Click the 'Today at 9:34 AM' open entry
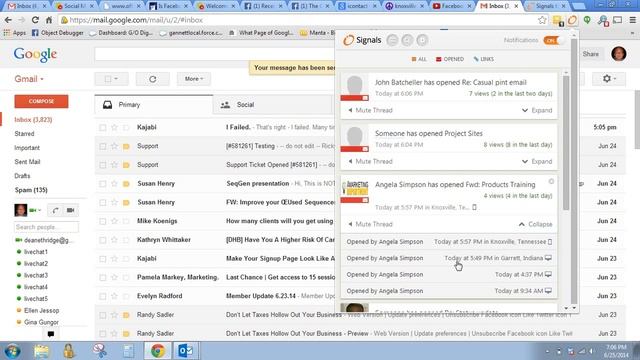This screenshot has width=640, height=360. [x=523, y=291]
